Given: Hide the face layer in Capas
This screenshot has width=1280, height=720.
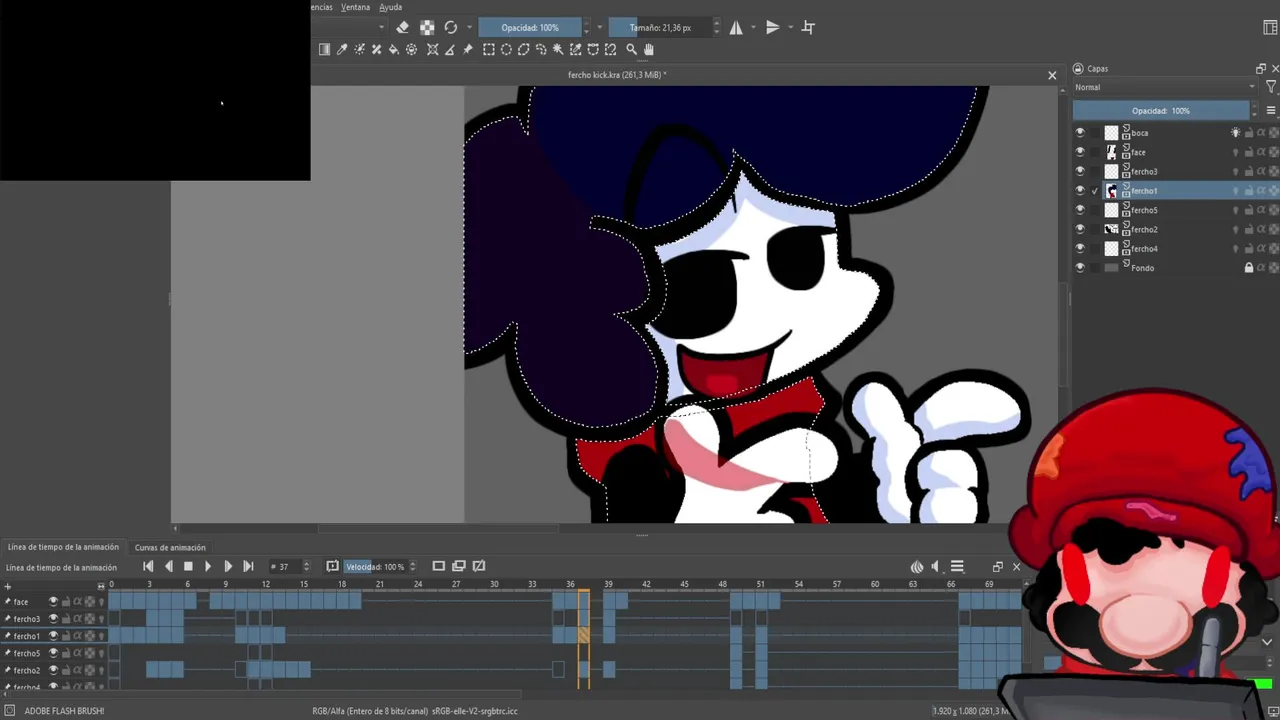Looking at the screenshot, I should pos(1079,152).
